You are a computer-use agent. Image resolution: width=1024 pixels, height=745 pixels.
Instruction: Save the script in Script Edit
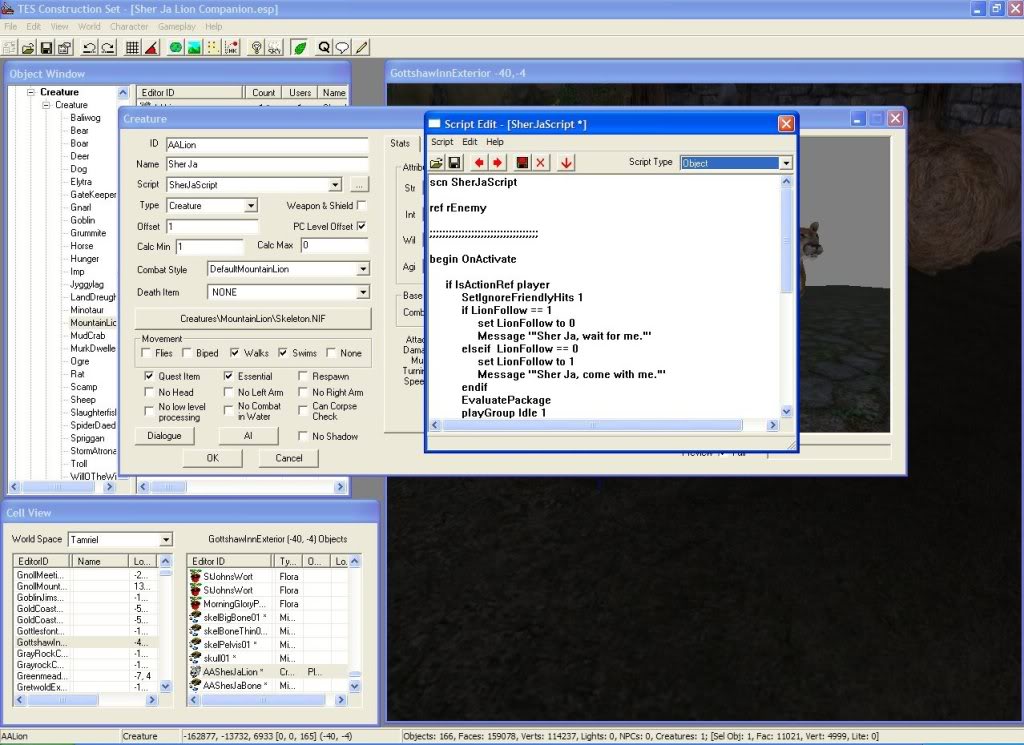pos(455,163)
